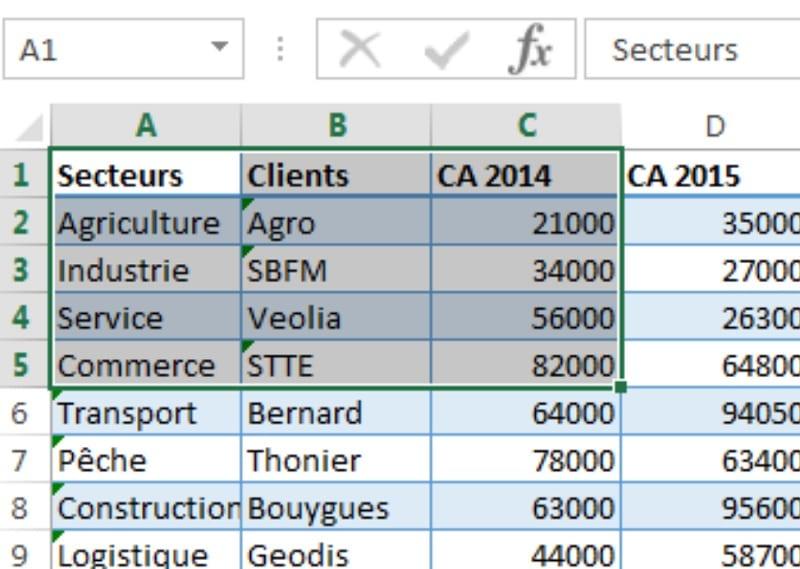Click the CA 2015 header cell
The height and width of the screenshot is (569, 800).
[711, 176]
